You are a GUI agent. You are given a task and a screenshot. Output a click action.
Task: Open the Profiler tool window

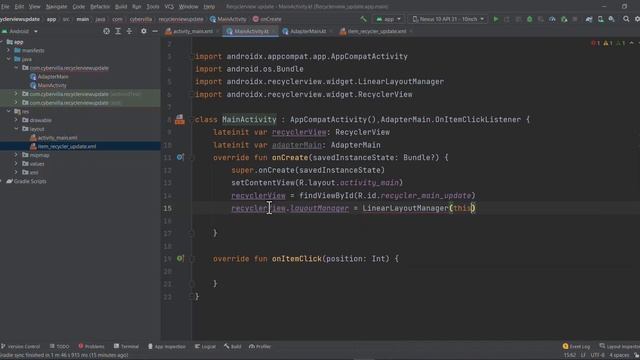click(x=260, y=346)
